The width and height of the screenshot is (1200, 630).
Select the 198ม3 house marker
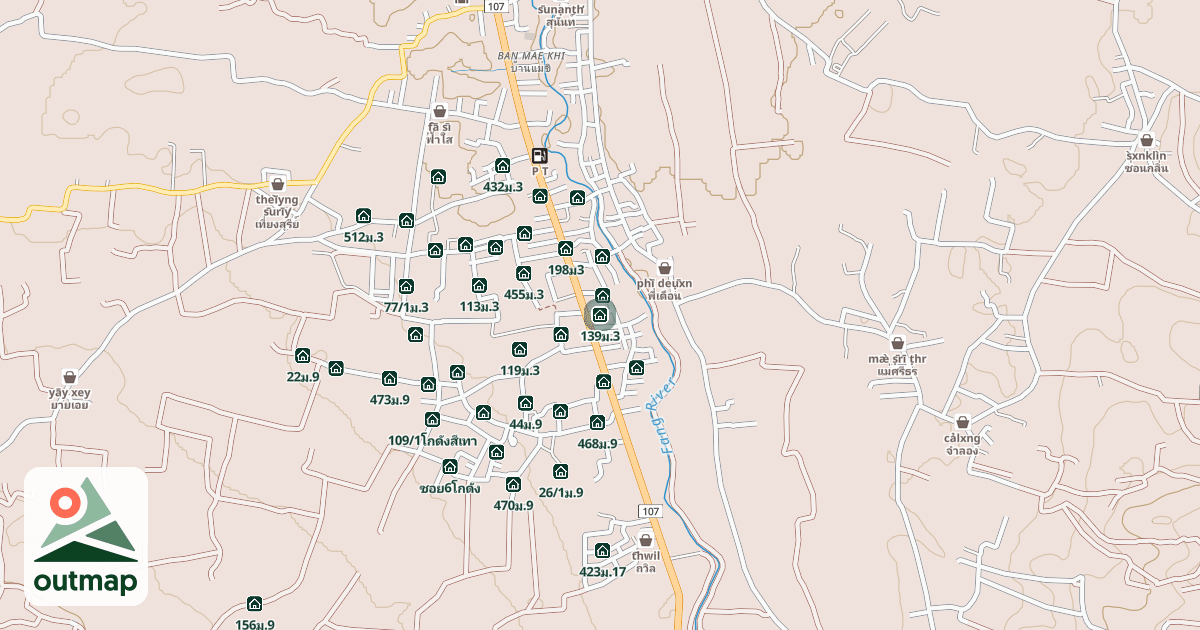565,249
